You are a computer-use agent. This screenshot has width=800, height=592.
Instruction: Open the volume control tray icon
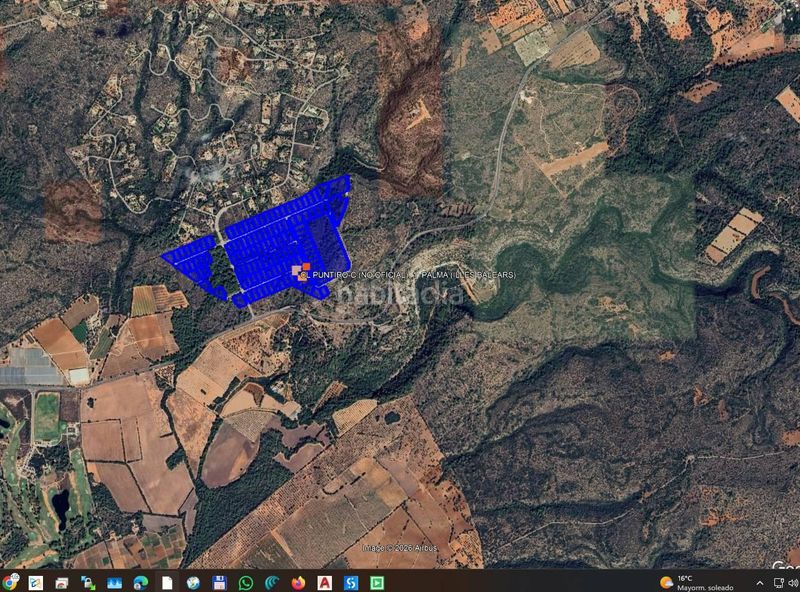793,583
